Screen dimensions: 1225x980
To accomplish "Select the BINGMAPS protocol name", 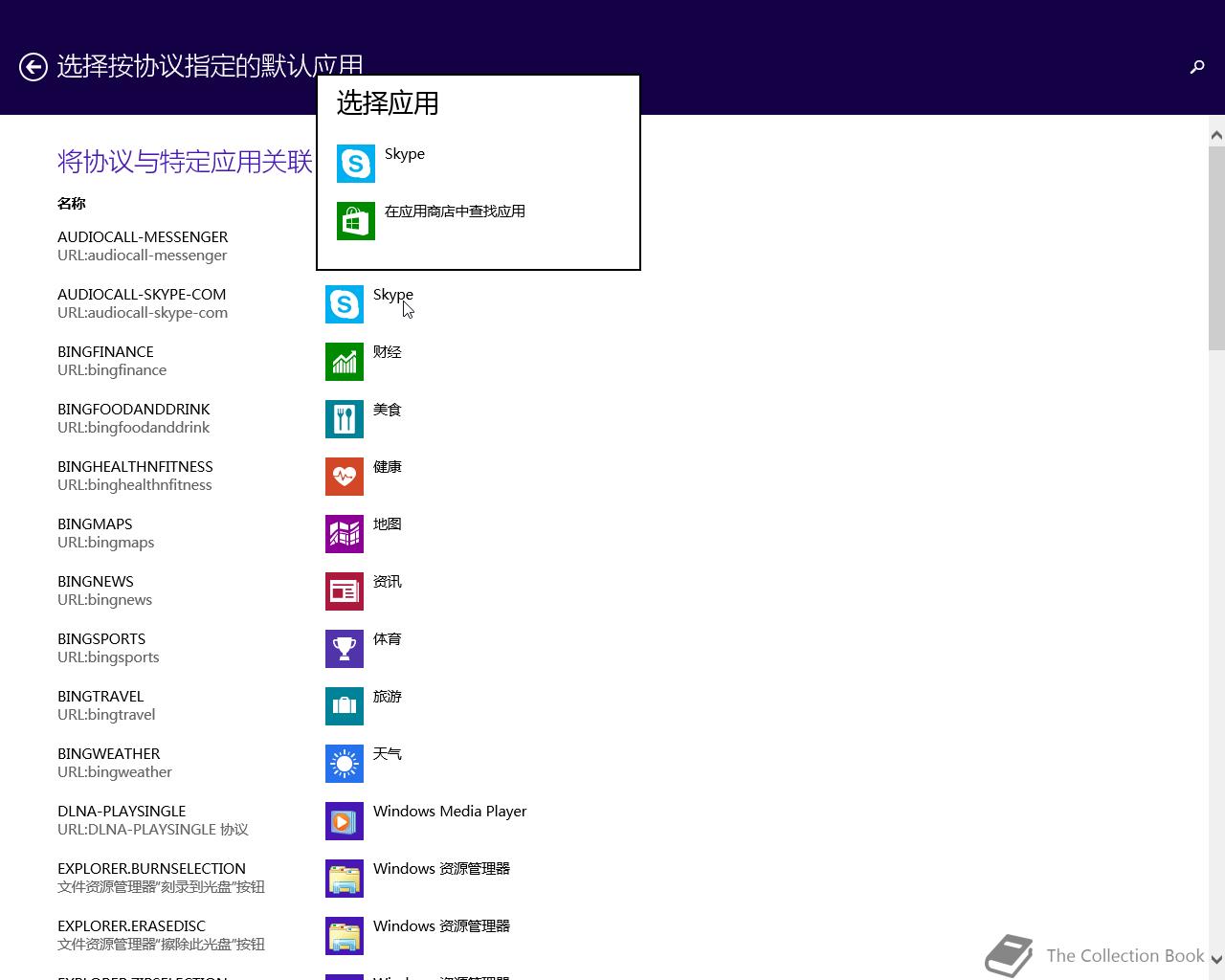I will [x=95, y=524].
